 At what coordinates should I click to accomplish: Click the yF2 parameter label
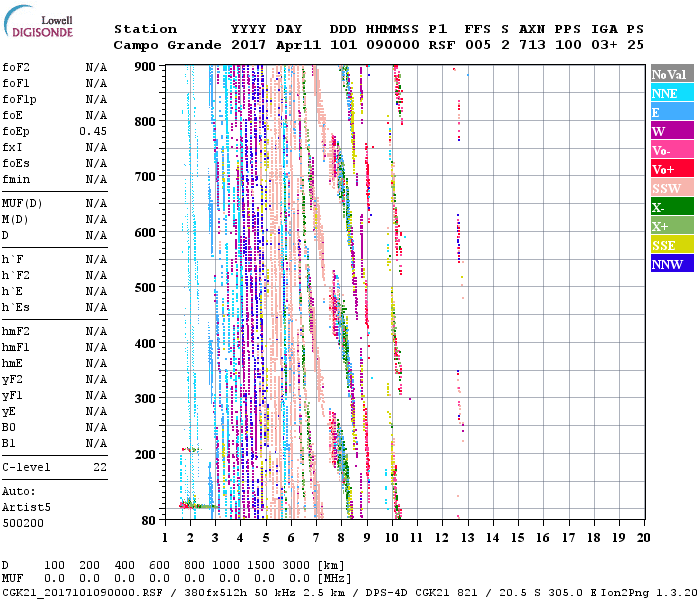(x=12, y=379)
